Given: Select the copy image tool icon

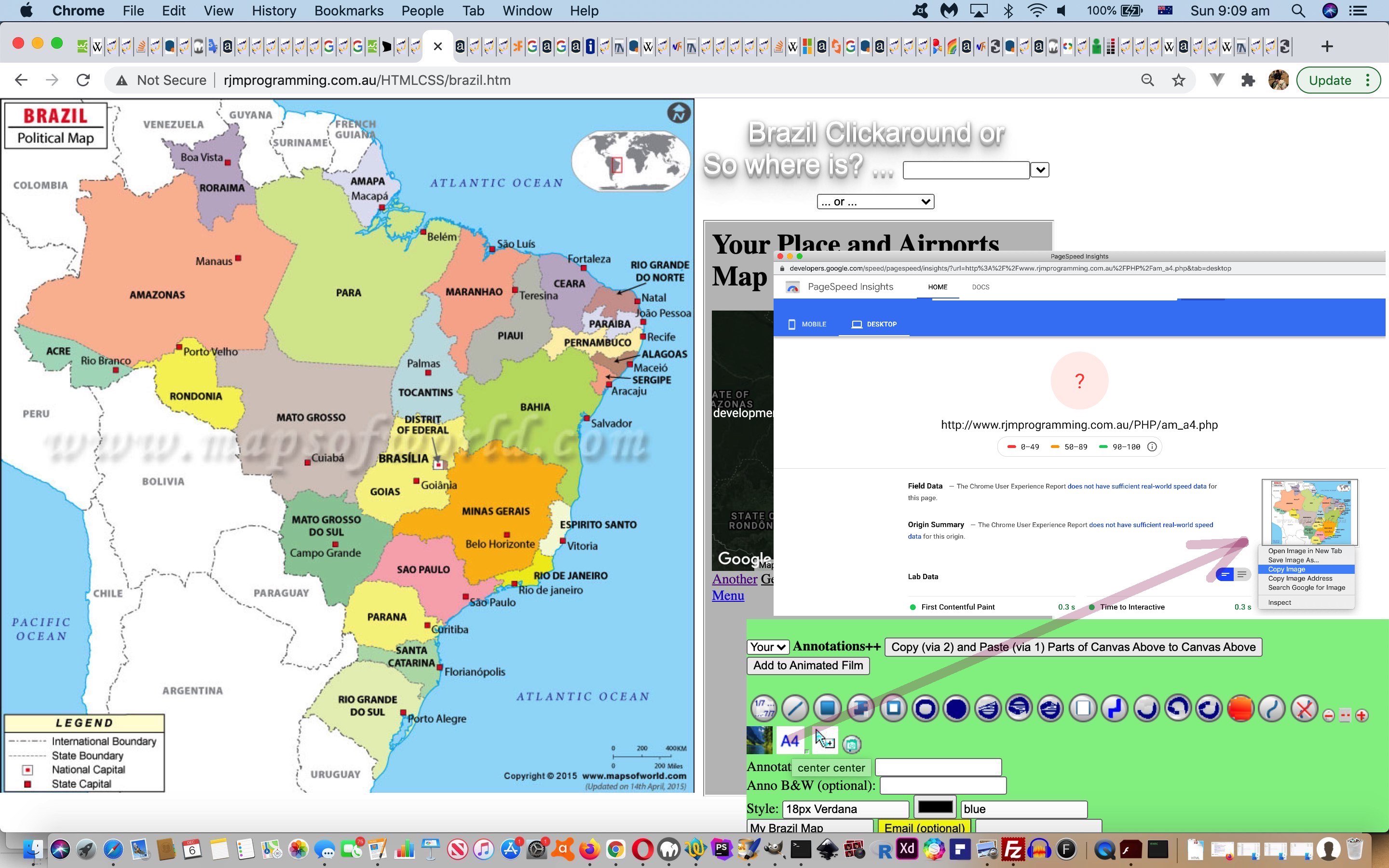Looking at the screenshot, I should point(1304,569).
